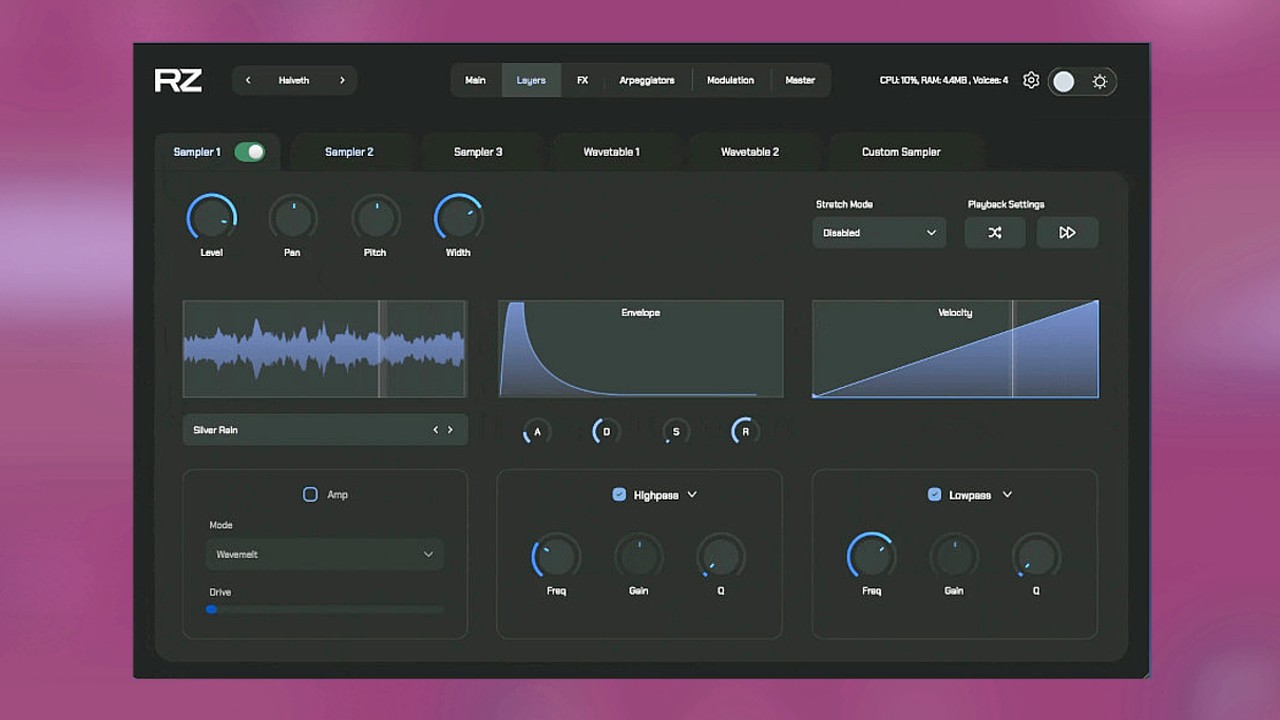Click the Velocity curve graph
This screenshot has height=720, width=1280.
click(x=955, y=349)
